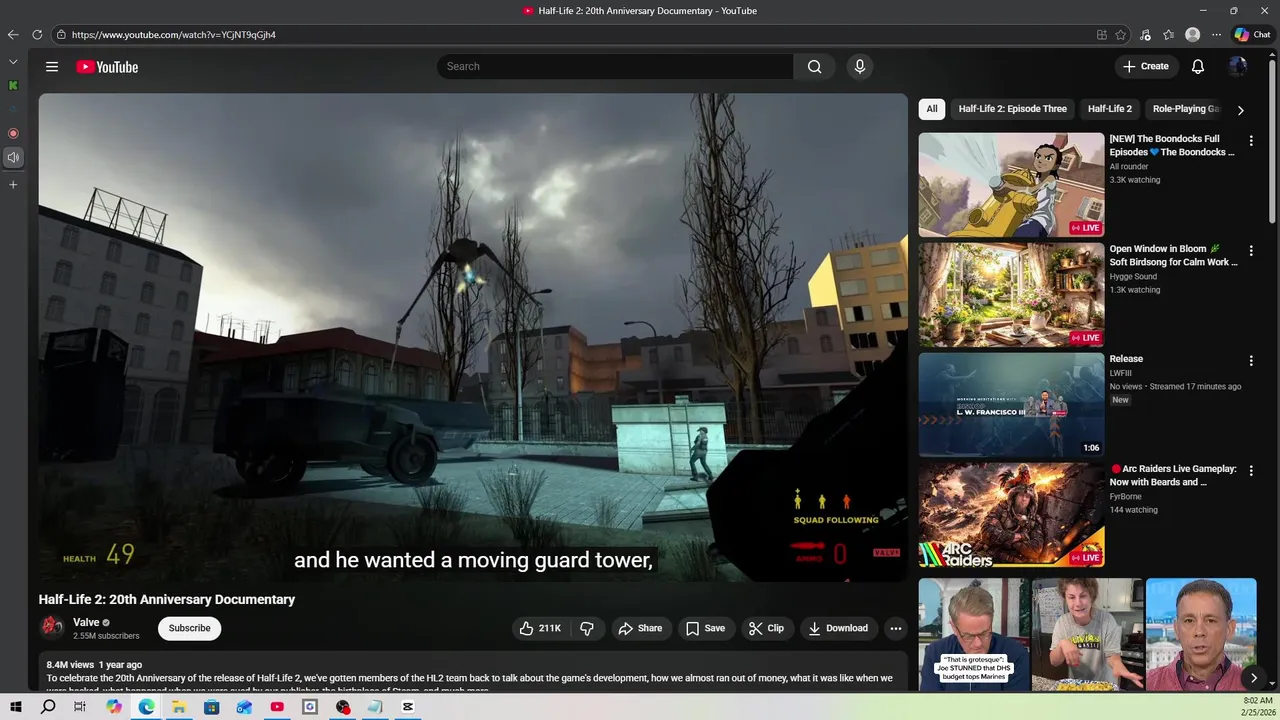Open the Hygge Sound channel name
1280x720 pixels.
pyautogui.click(x=1133, y=276)
